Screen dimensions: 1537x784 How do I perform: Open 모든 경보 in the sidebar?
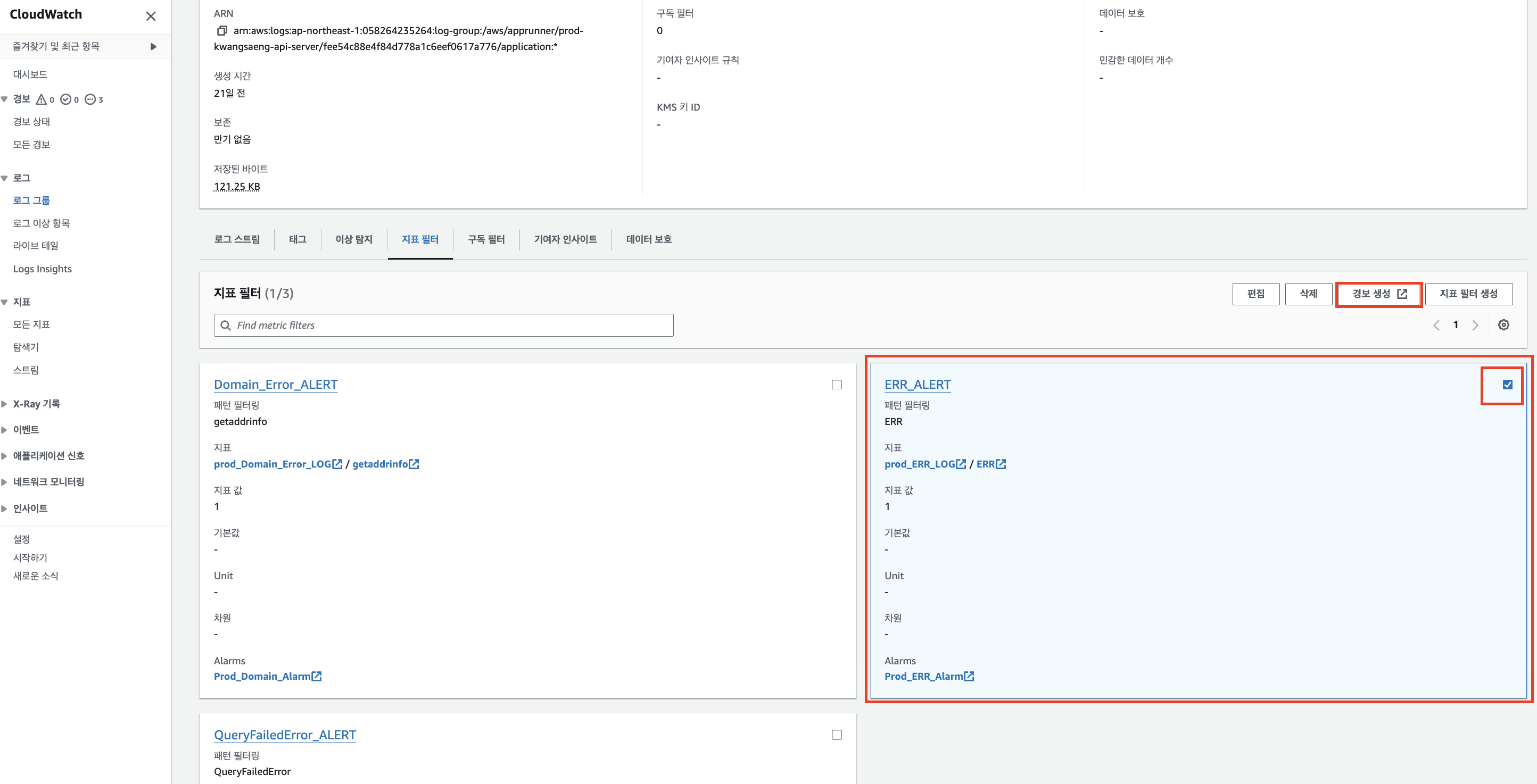[x=31, y=144]
